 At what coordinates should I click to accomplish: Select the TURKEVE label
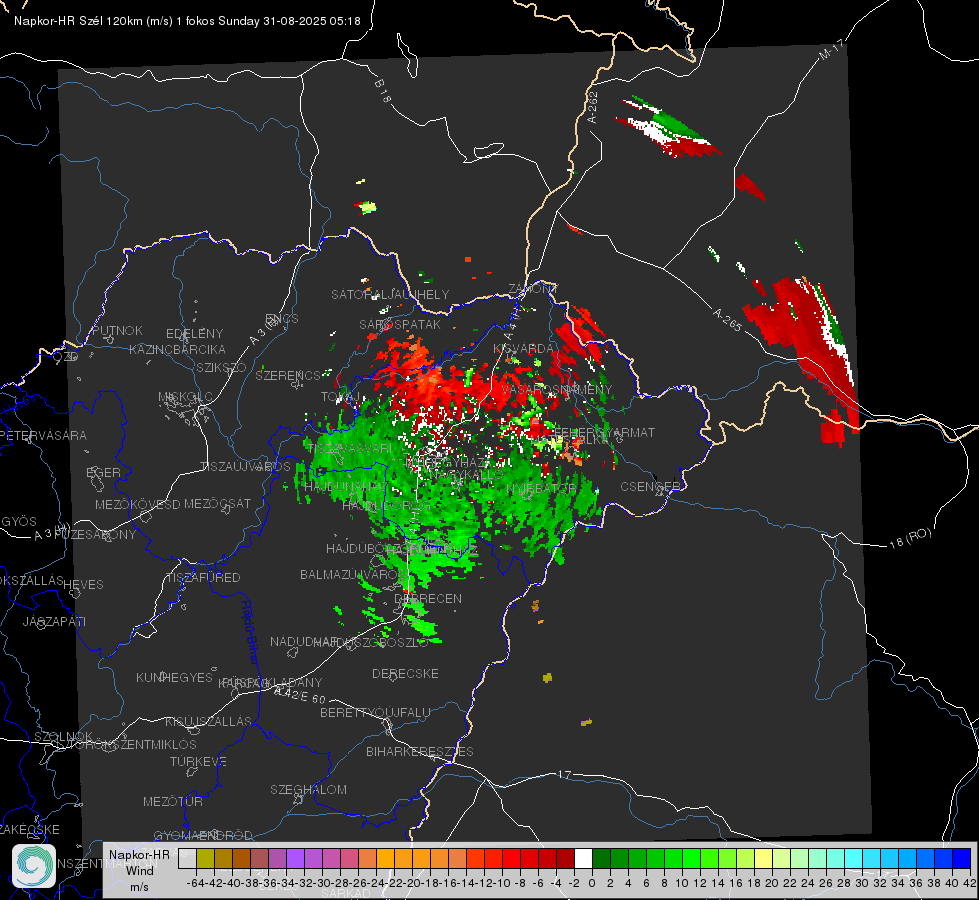click(199, 761)
